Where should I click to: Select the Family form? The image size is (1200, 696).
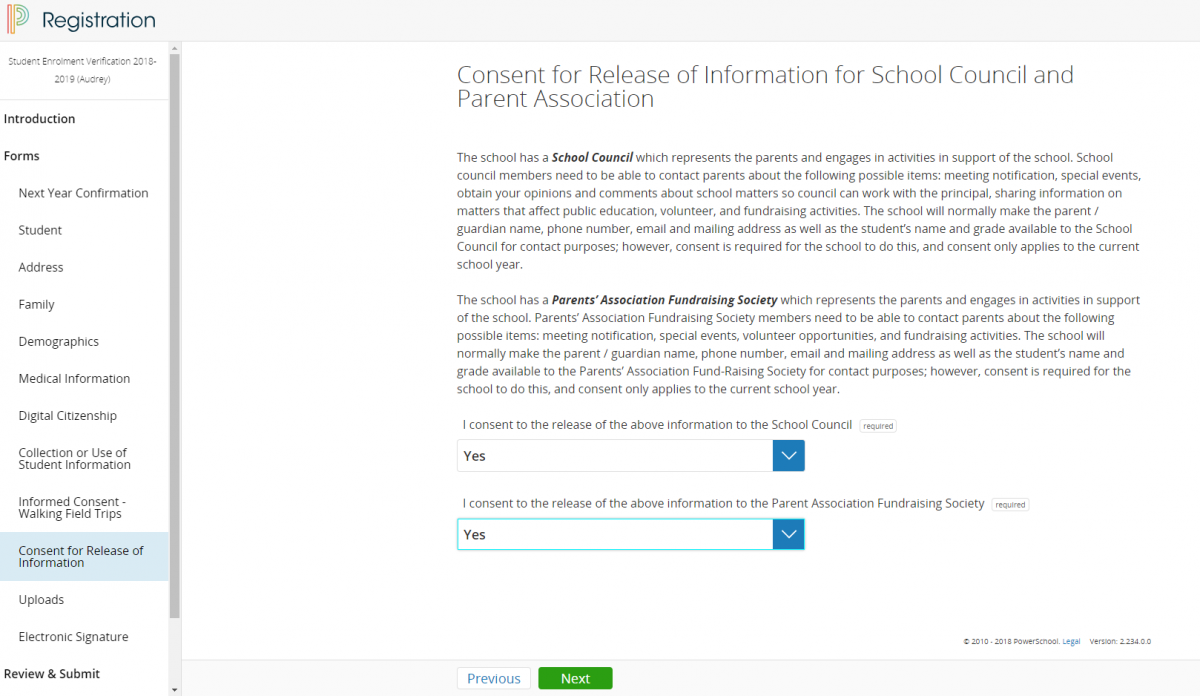pos(37,304)
